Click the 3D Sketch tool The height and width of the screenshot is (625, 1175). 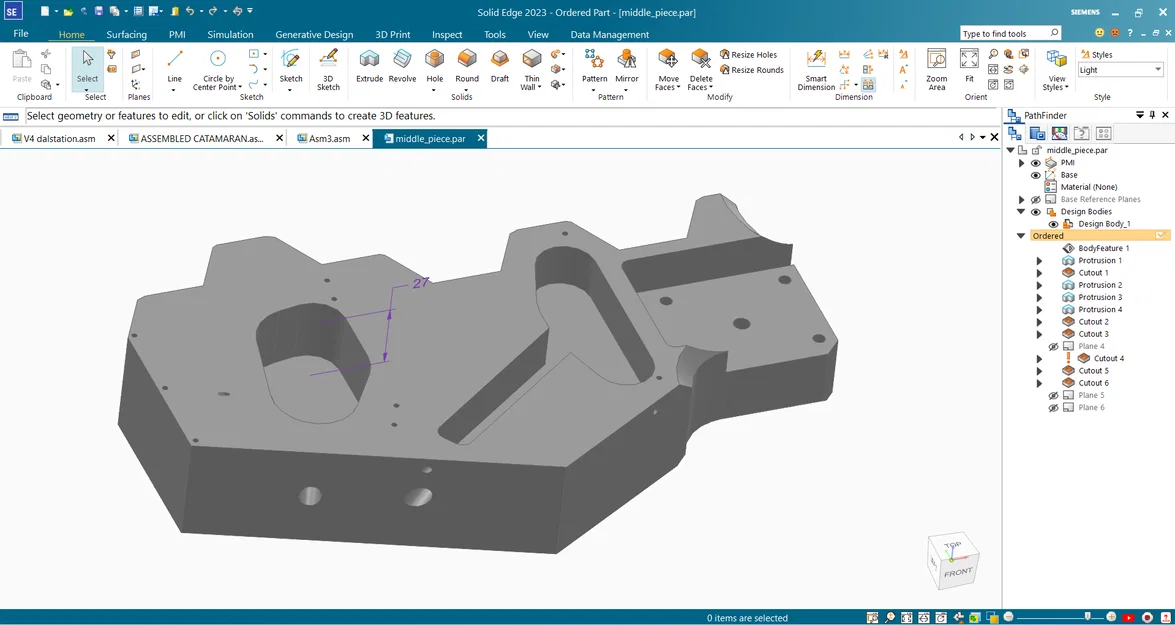328,70
